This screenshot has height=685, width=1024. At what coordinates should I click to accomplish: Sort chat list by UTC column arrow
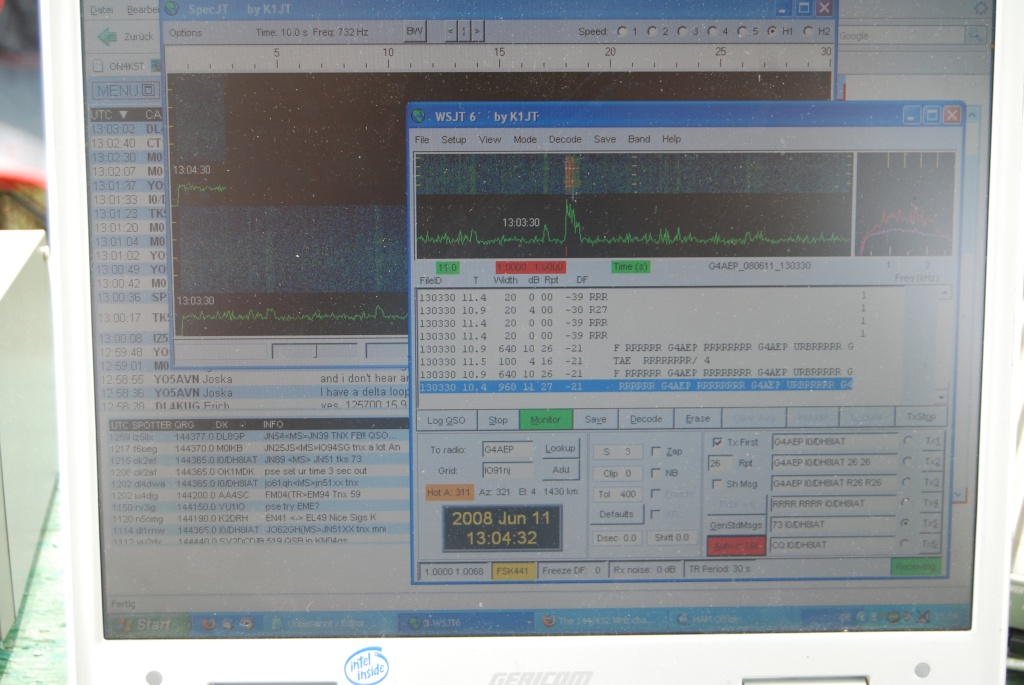click(x=122, y=114)
